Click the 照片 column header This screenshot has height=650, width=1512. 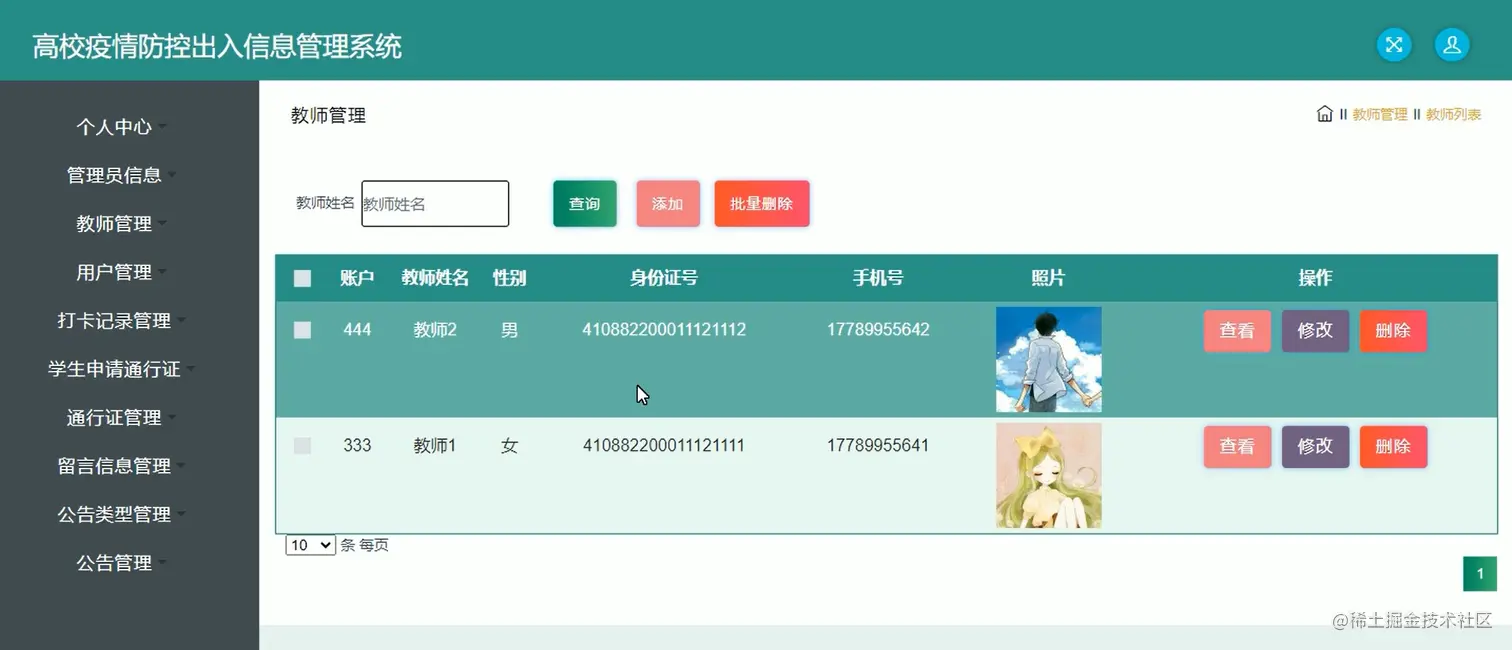coord(1048,278)
